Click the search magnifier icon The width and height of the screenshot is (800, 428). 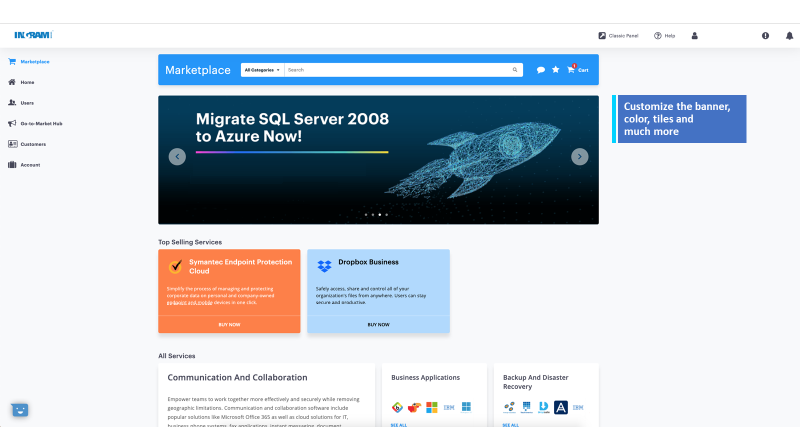[x=516, y=70]
